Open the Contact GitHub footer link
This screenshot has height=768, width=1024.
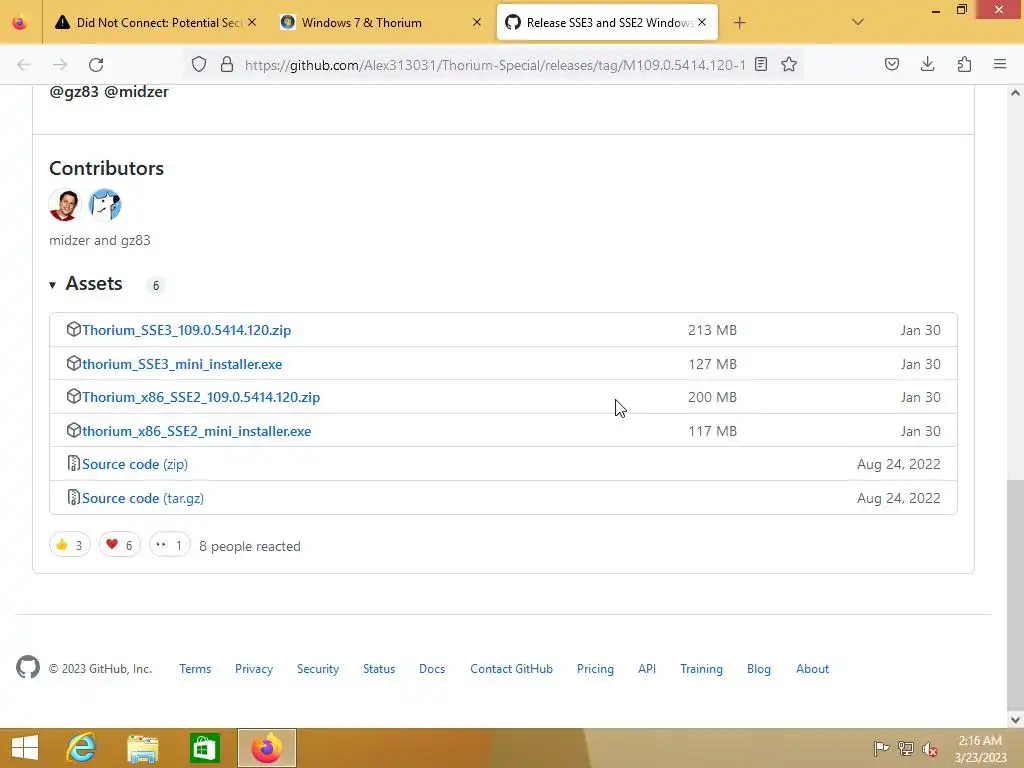coord(511,669)
